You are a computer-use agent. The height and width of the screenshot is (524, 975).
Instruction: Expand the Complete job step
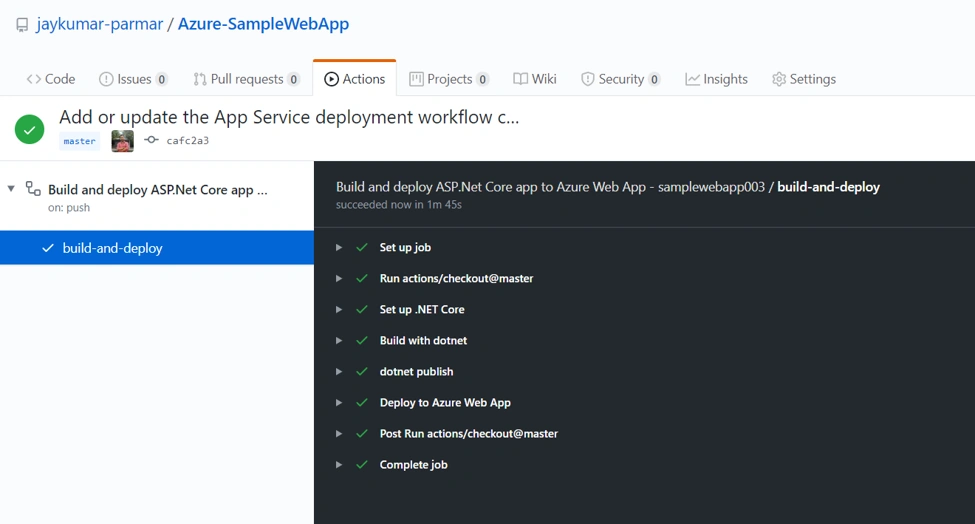pyautogui.click(x=339, y=465)
